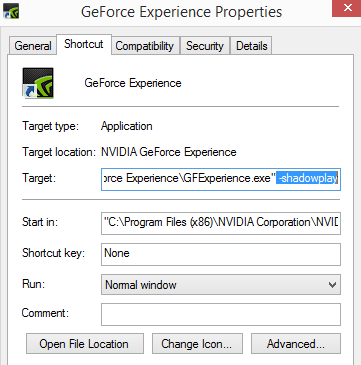Click the 'GeForce Experience' name text

point(133,83)
